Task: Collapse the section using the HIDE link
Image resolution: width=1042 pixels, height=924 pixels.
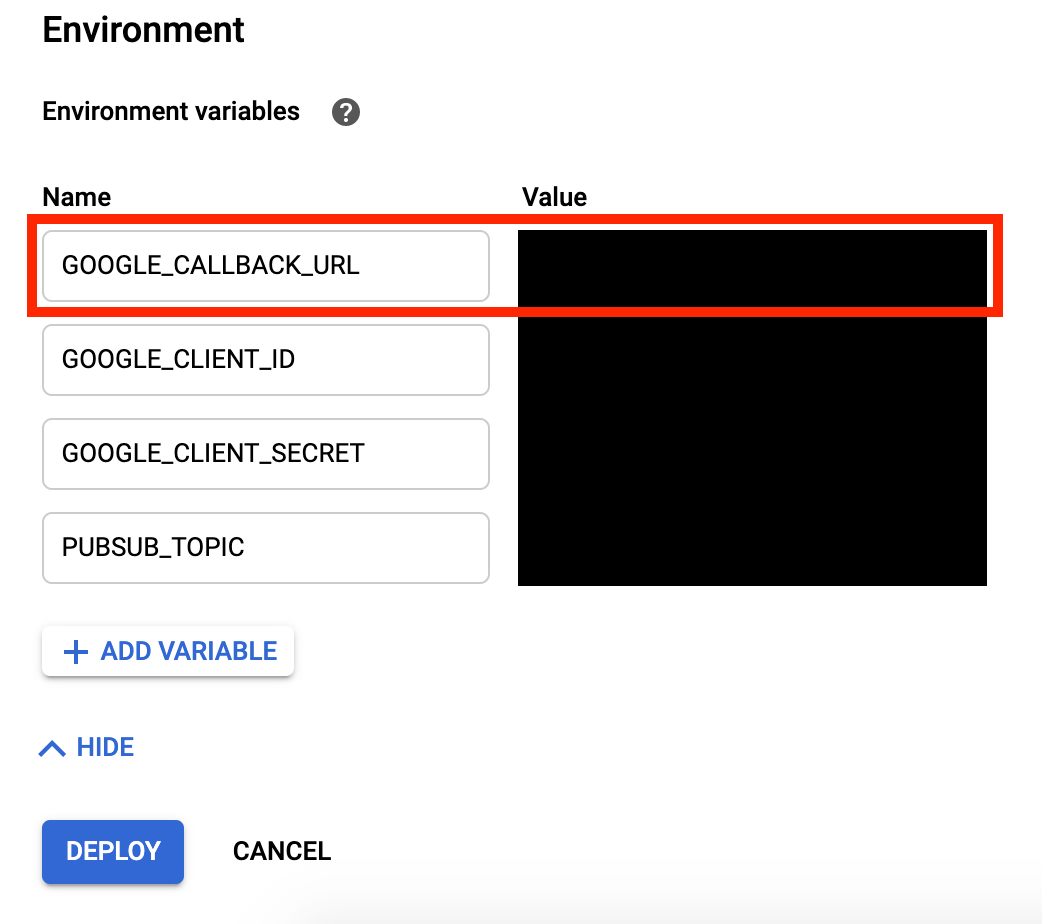Action: coord(104,747)
